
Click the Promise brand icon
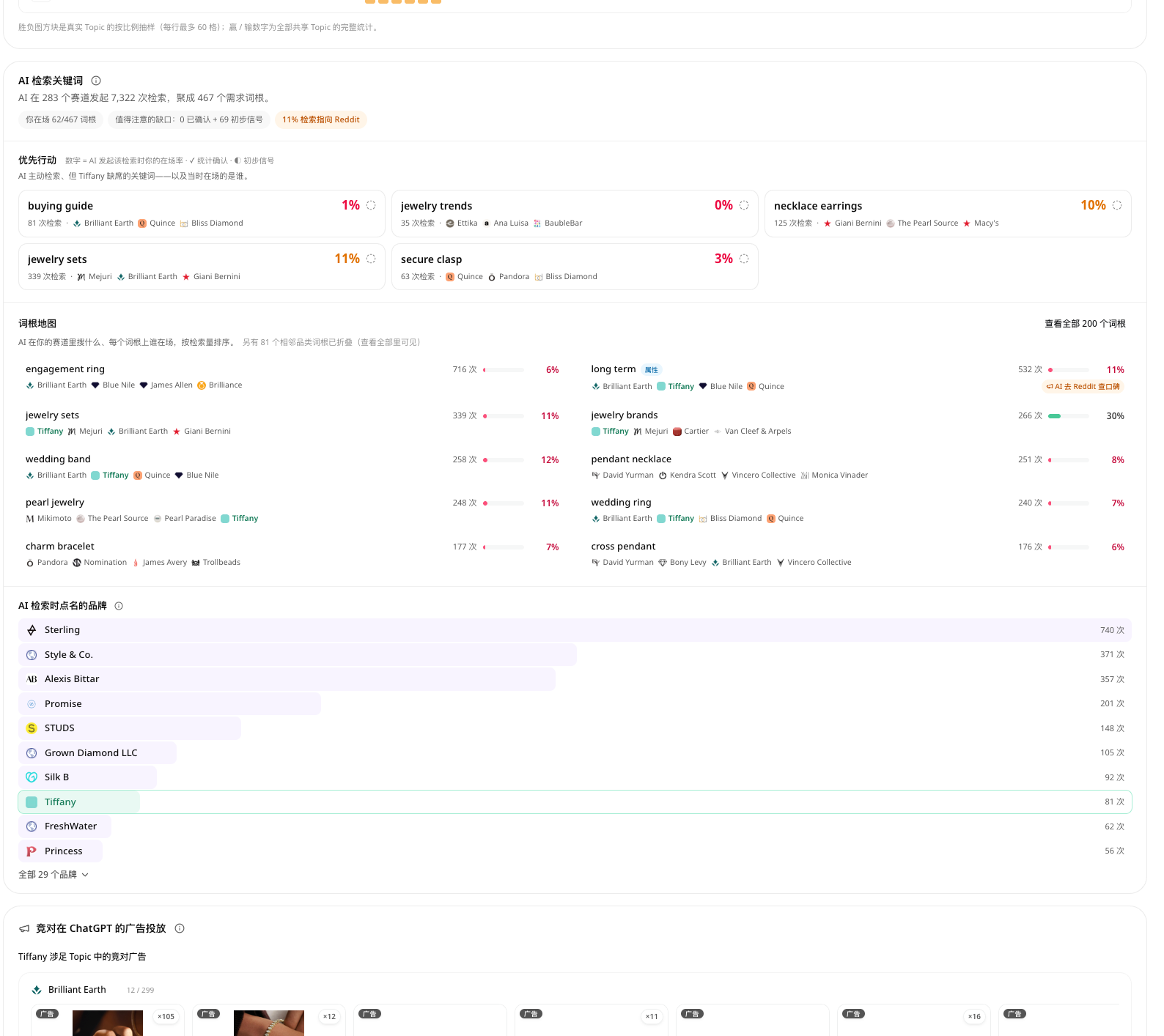pos(32,704)
